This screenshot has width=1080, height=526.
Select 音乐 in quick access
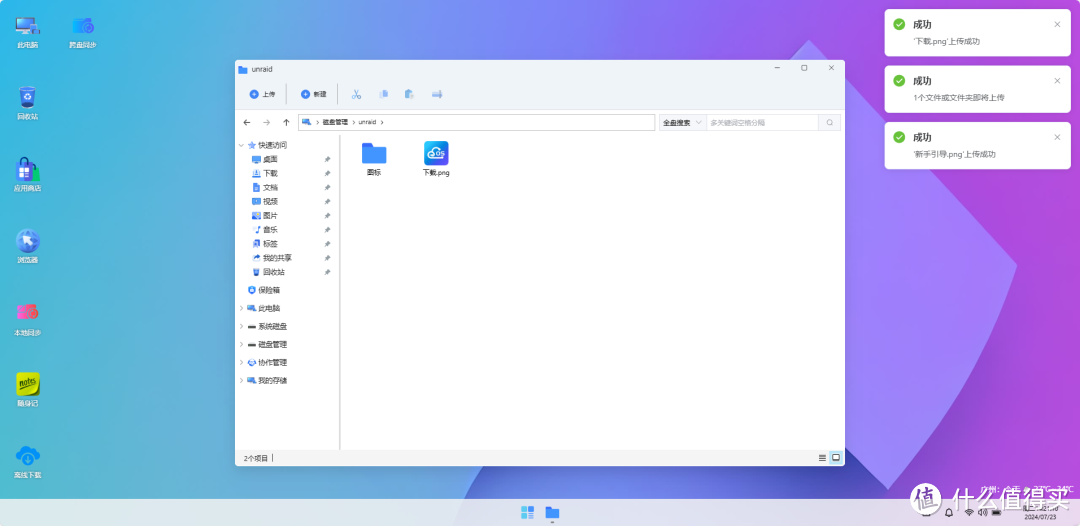point(264,230)
